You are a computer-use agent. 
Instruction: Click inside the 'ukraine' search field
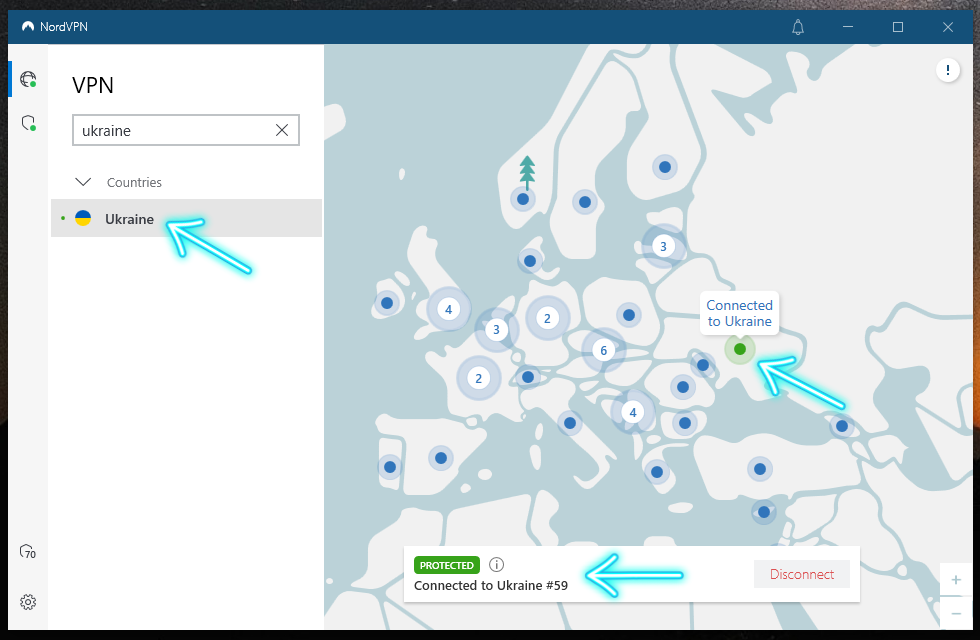(x=186, y=130)
